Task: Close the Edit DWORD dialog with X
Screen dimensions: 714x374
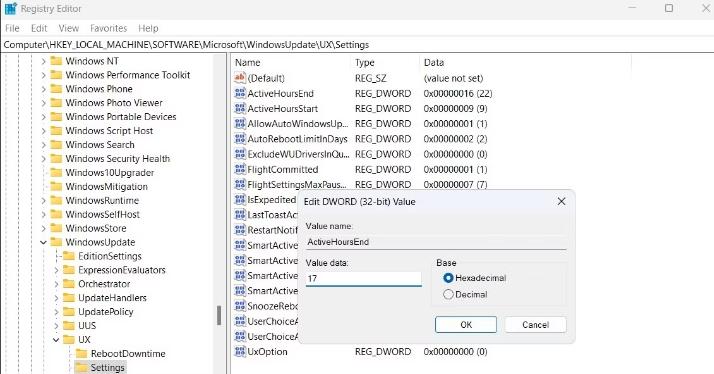Action: (x=561, y=201)
